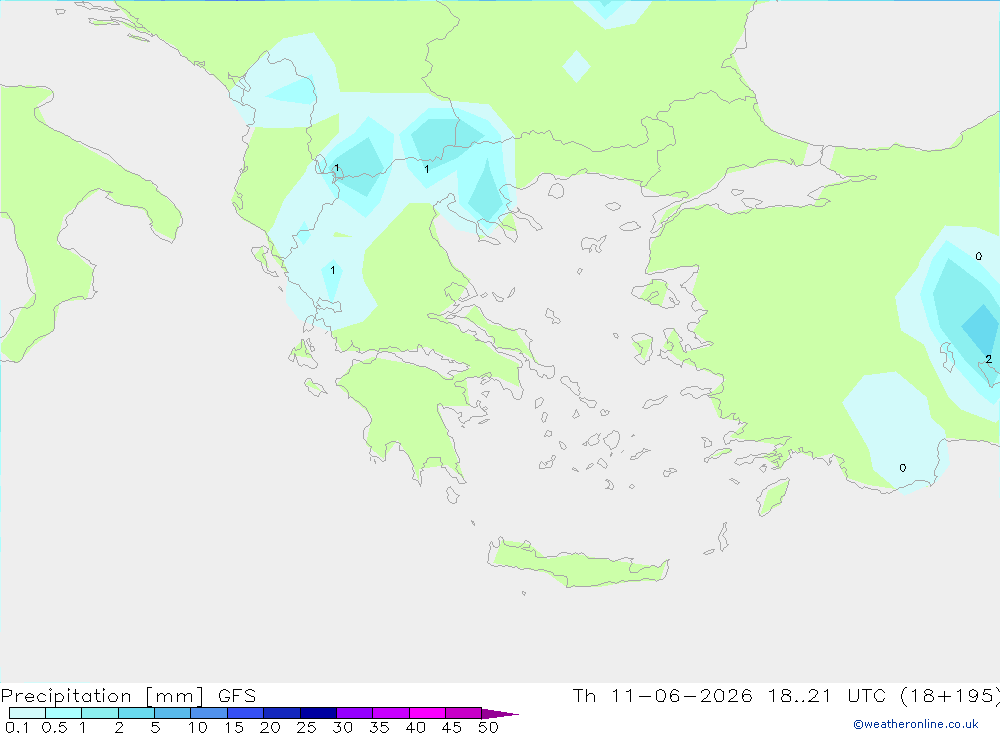Click the legend label '50'

(488, 727)
